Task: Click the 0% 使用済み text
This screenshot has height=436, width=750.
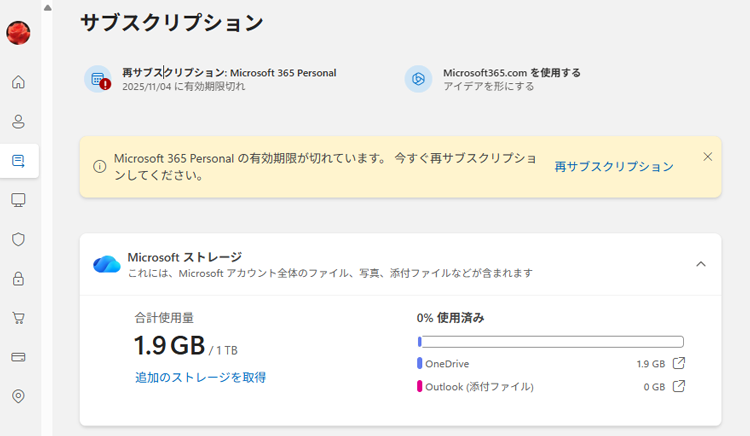Action: (x=450, y=318)
